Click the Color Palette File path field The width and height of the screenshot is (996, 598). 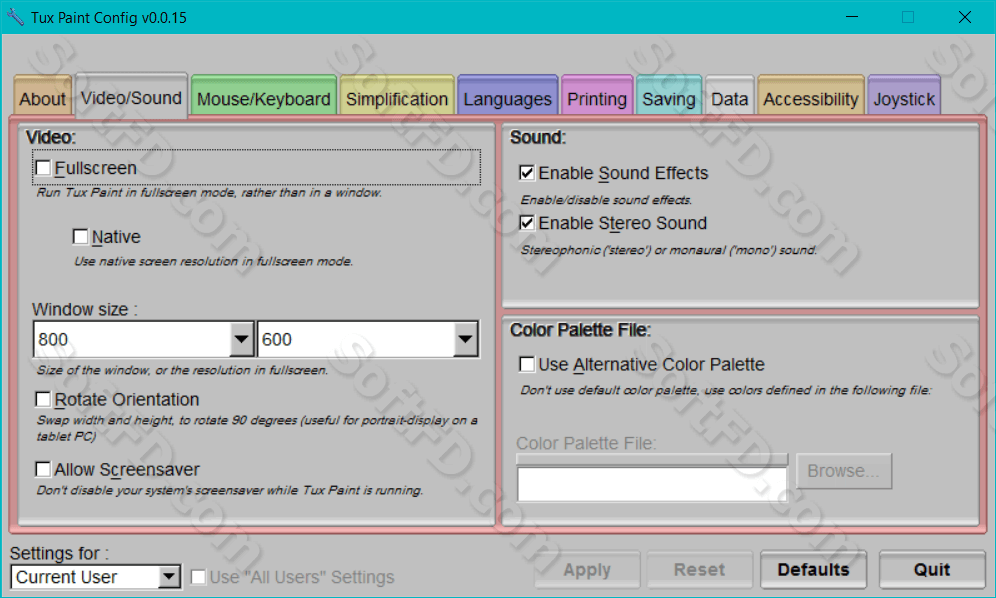coord(652,484)
